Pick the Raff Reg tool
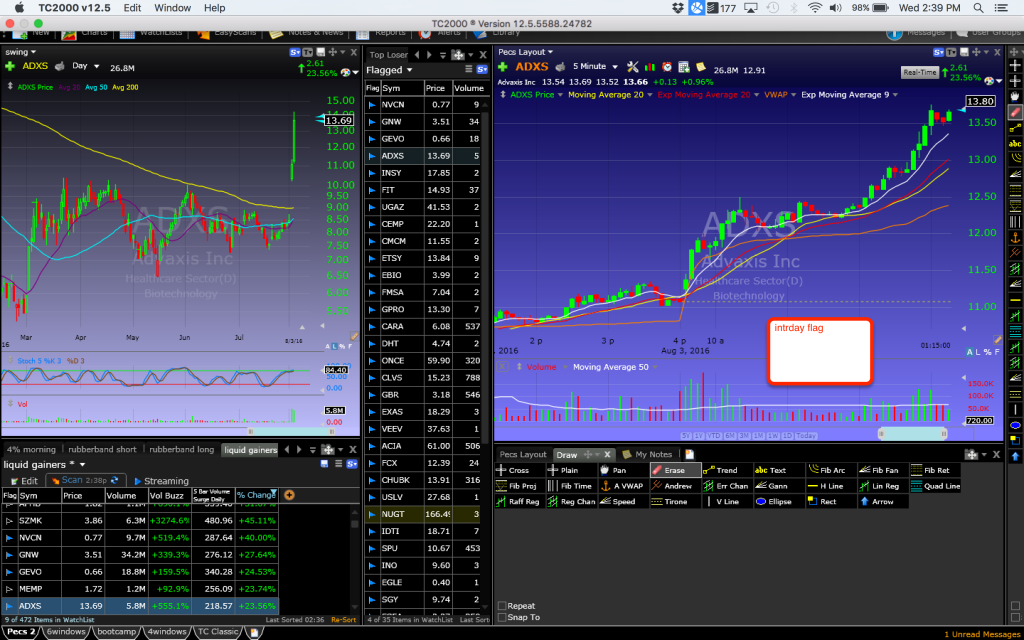 click(519, 502)
